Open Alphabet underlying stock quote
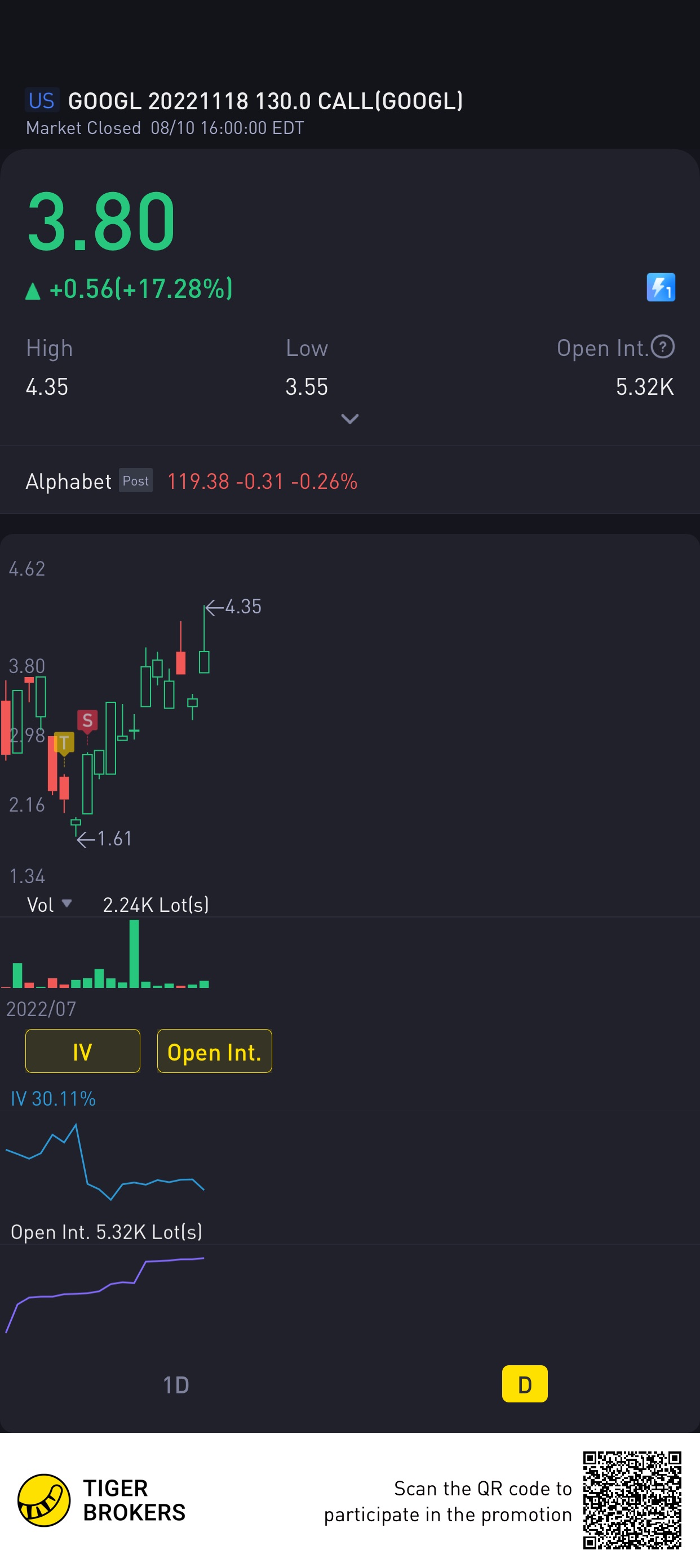The image size is (700, 1568). tap(68, 482)
